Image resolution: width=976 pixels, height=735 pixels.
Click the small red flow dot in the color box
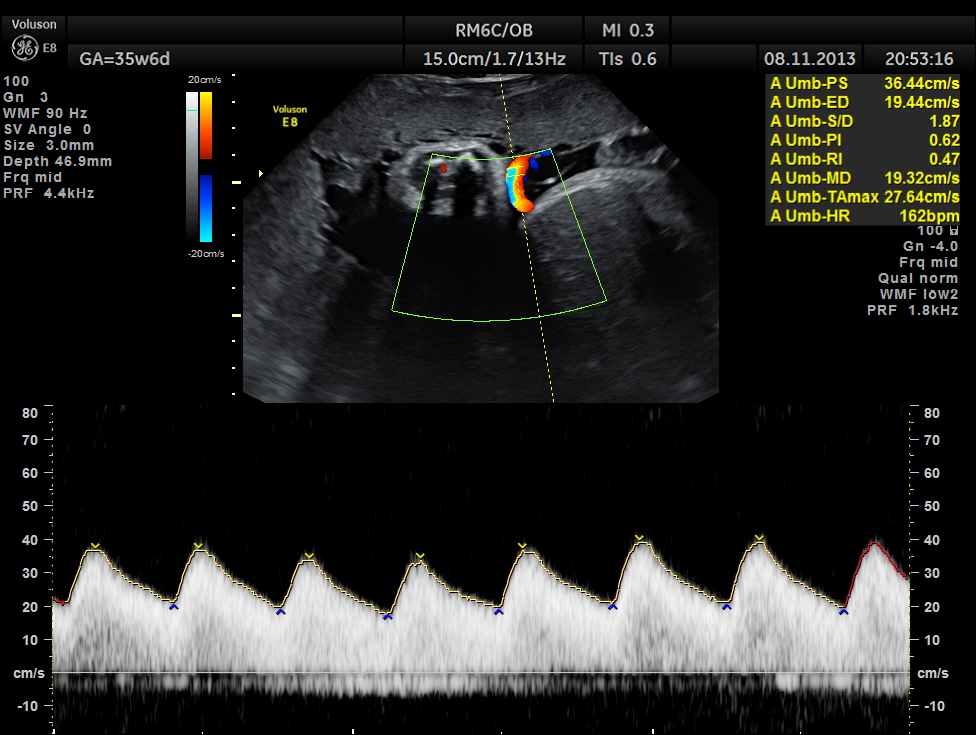(x=444, y=169)
